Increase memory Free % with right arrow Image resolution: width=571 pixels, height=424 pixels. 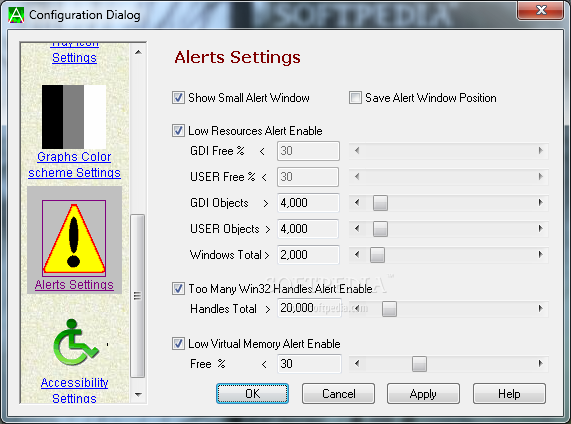[540, 363]
